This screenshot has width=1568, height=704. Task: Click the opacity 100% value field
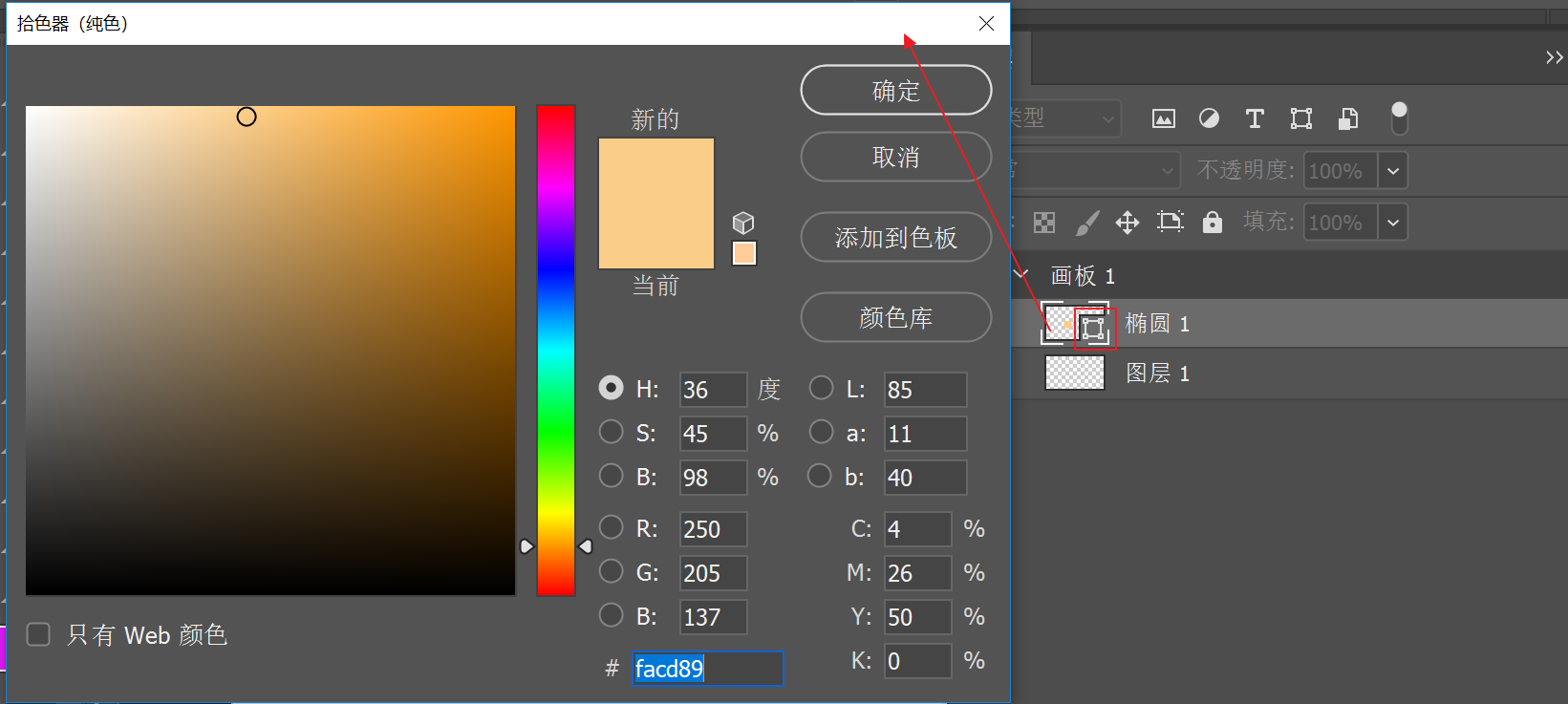tap(1340, 171)
